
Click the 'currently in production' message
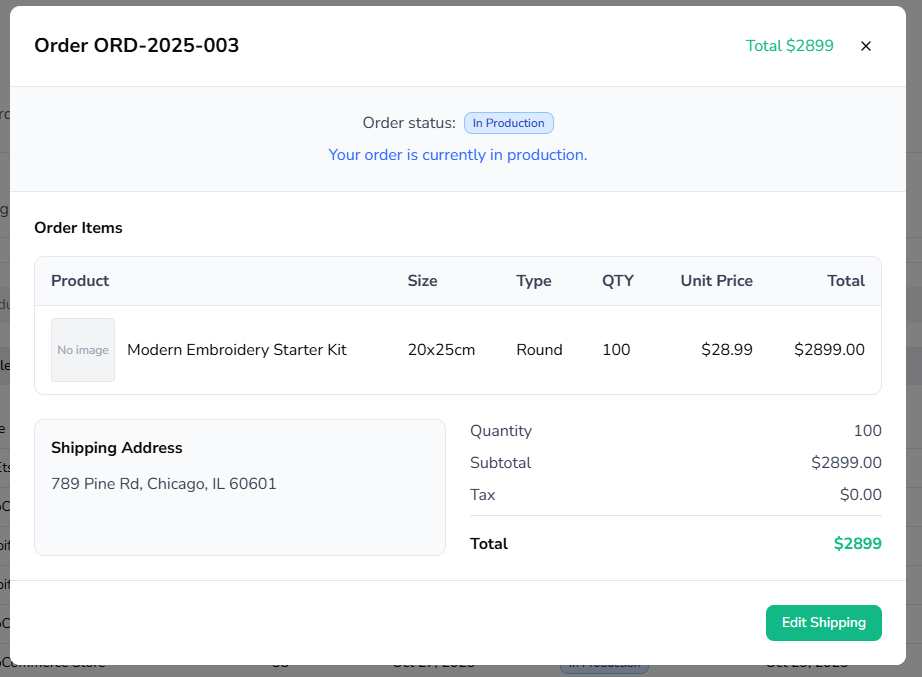(457, 155)
